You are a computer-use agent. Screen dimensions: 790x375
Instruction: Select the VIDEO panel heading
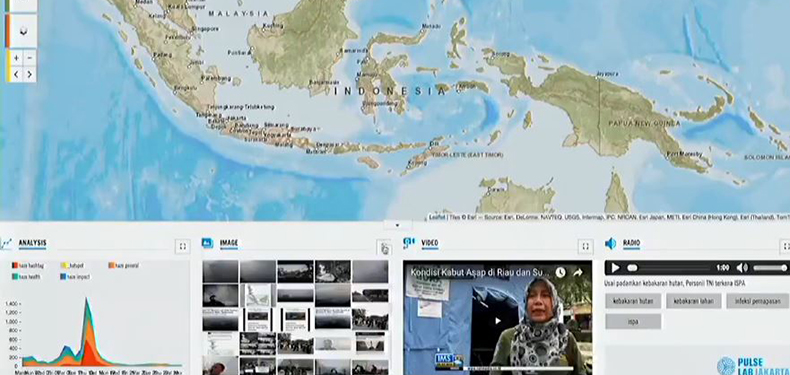(430, 243)
